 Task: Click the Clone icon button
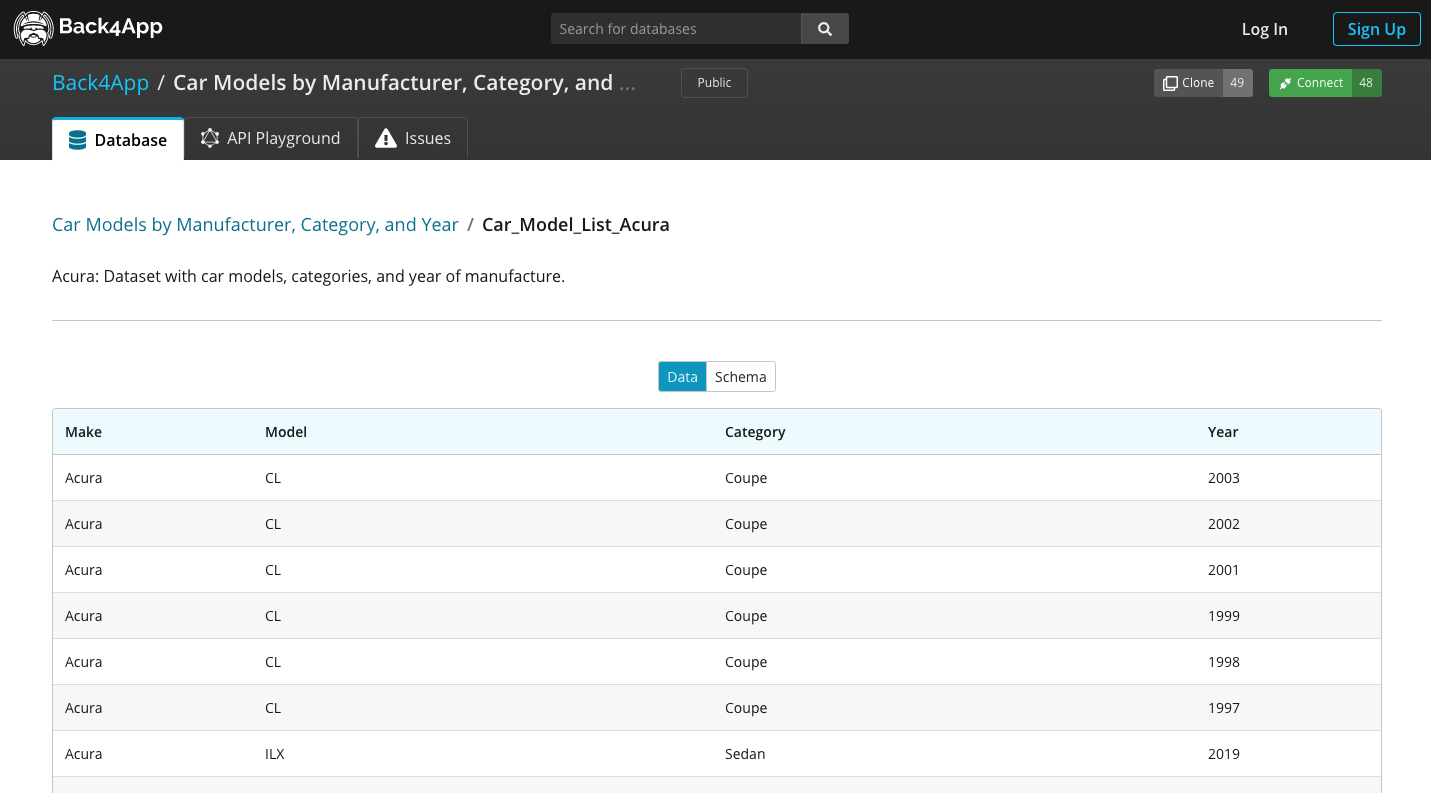click(x=1188, y=83)
